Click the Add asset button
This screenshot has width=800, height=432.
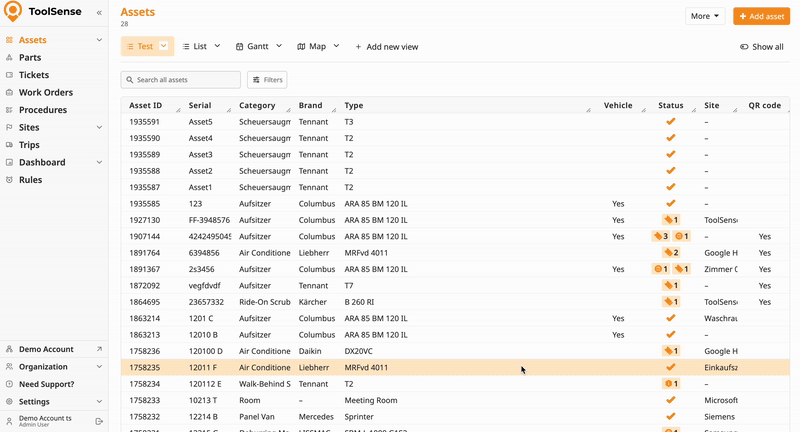[761, 16]
